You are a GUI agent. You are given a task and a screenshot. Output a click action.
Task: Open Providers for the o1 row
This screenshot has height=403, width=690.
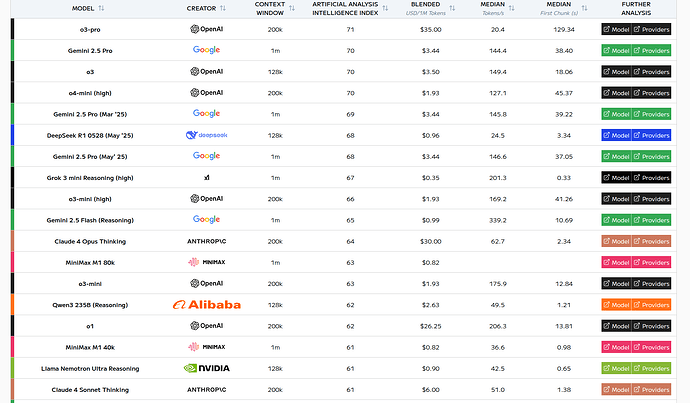pos(652,326)
